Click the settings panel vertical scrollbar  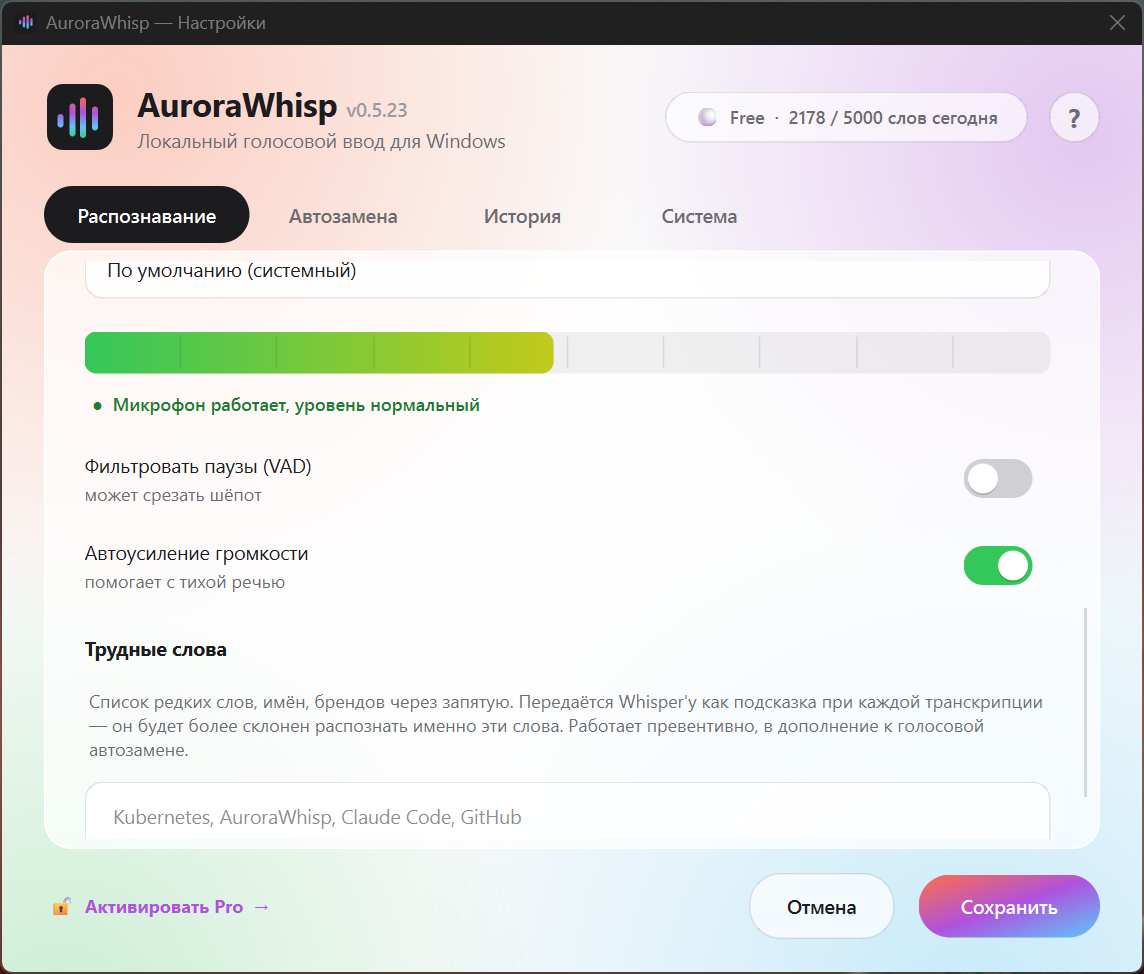click(1086, 702)
